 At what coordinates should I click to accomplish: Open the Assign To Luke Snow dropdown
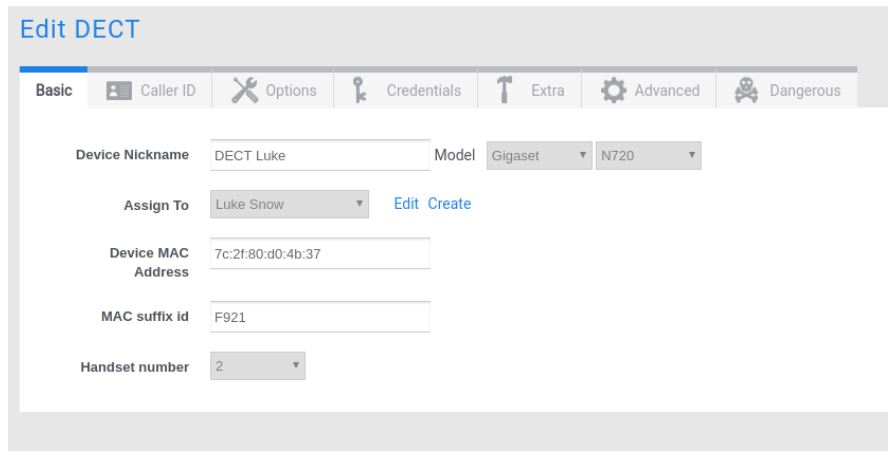coord(290,204)
